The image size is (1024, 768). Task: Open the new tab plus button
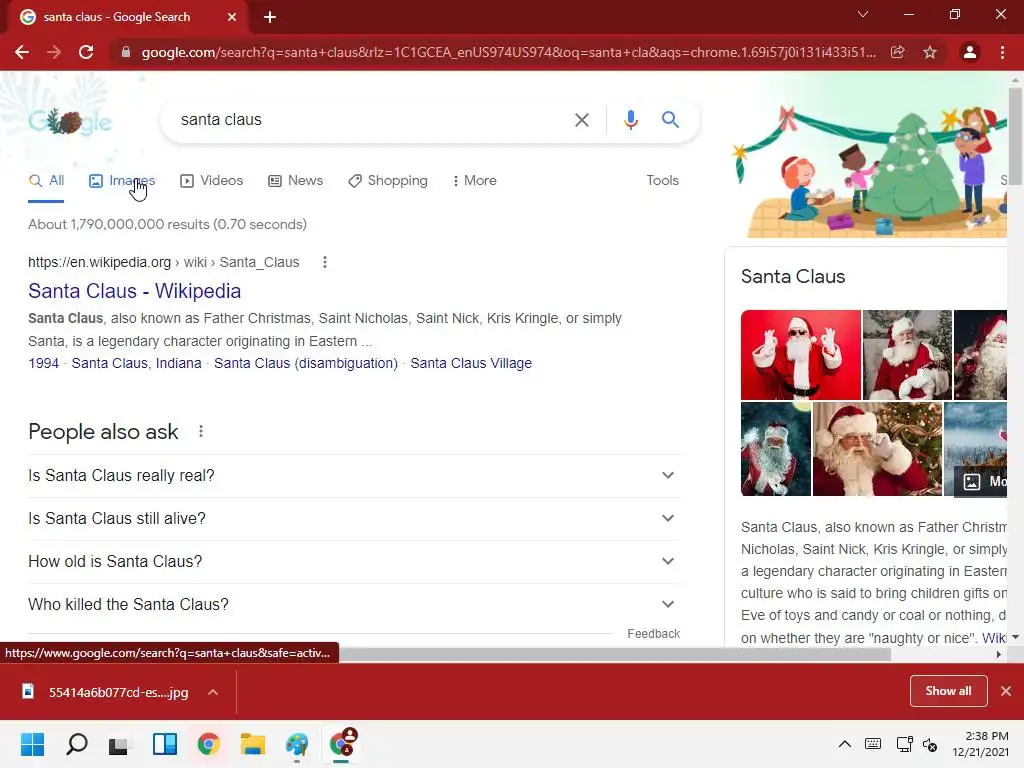270,17
